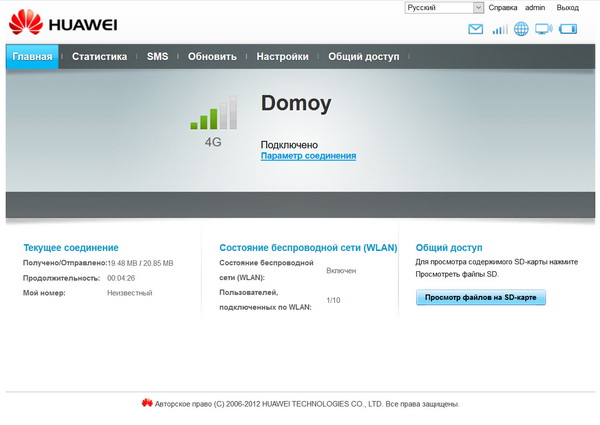The width and height of the screenshot is (600, 425).
Task: Click the unread SMS envelope icon
Action: (476, 29)
